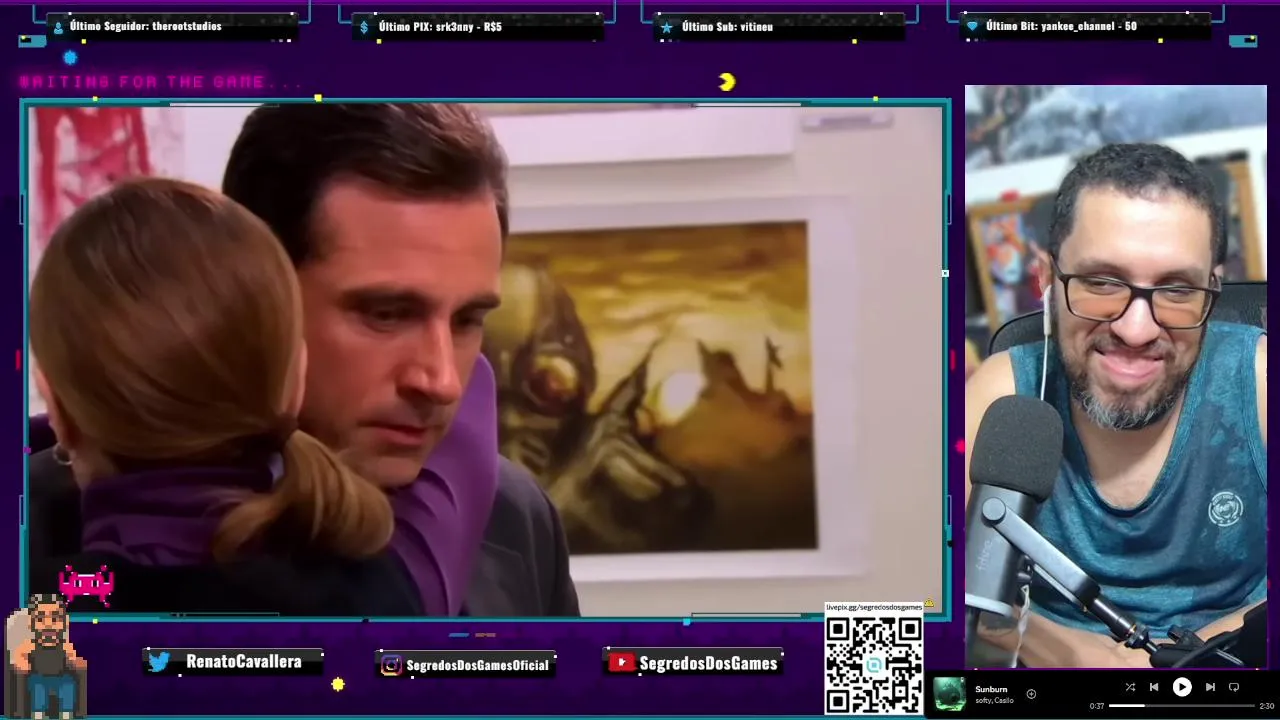Click the Instagram icon
The width and height of the screenshot is (1280, 720).
(x=391, y=665)
